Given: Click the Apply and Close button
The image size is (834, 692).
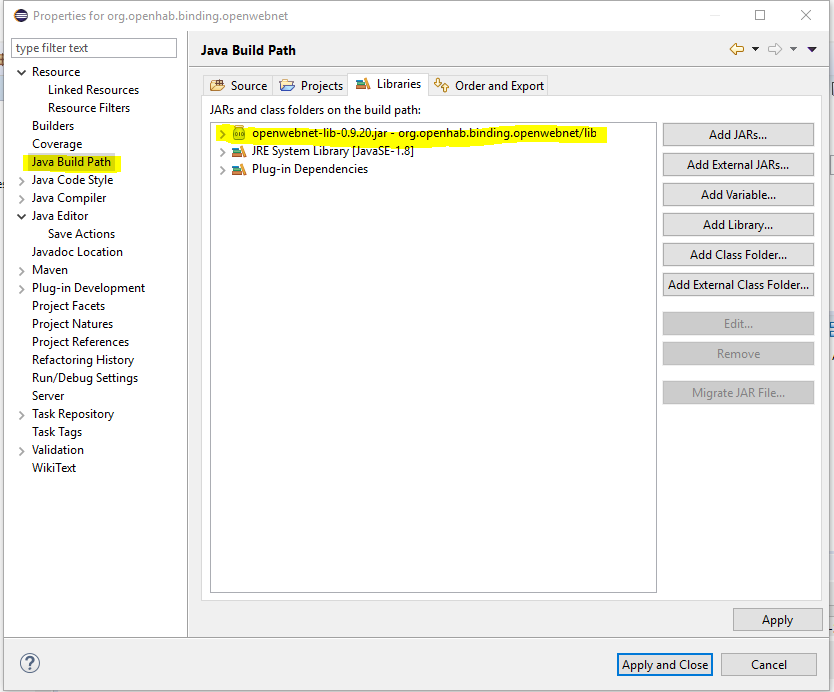Looking at the screenshot, I should coord(665,664).
